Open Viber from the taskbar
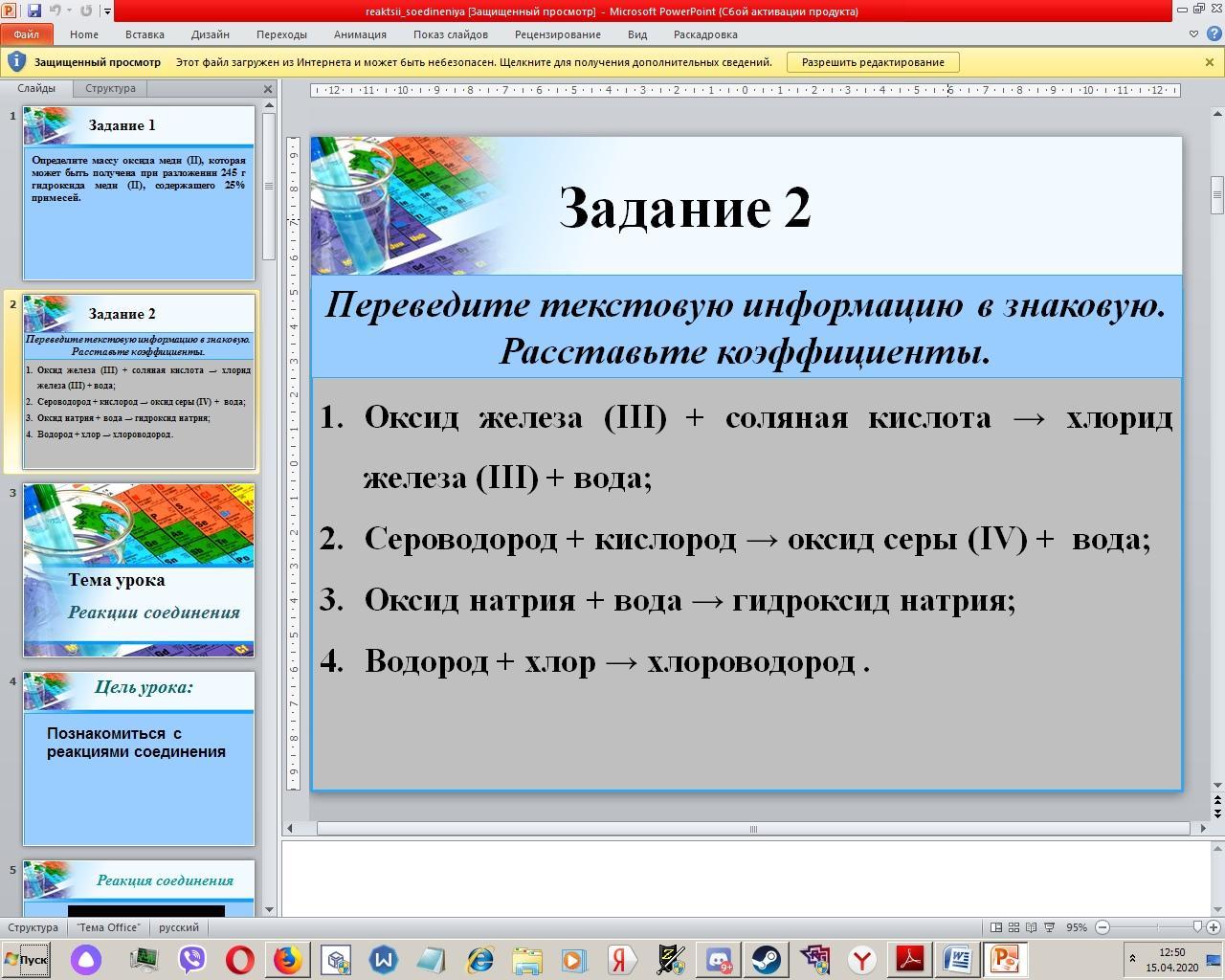 [x=192, y=959]
